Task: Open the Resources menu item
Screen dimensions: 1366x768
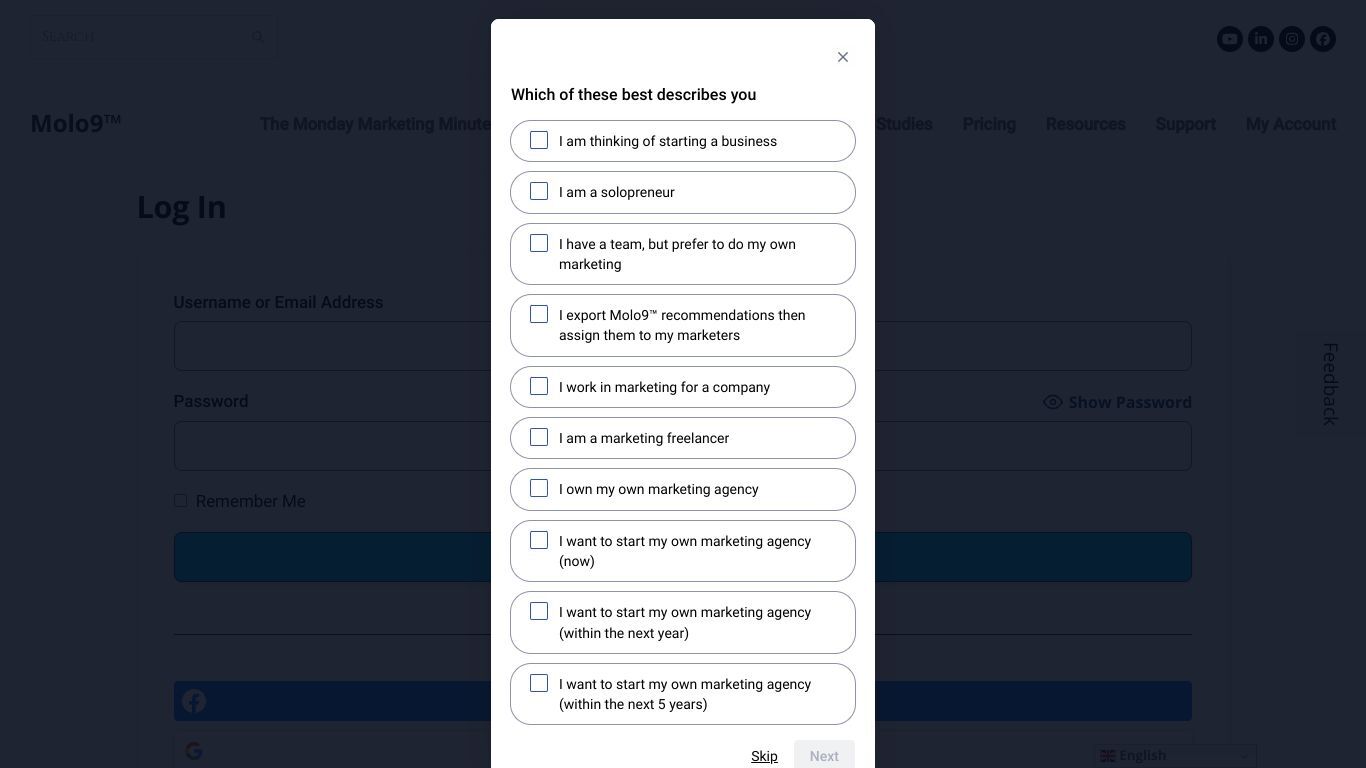Action: click(x=1086, y=124)
